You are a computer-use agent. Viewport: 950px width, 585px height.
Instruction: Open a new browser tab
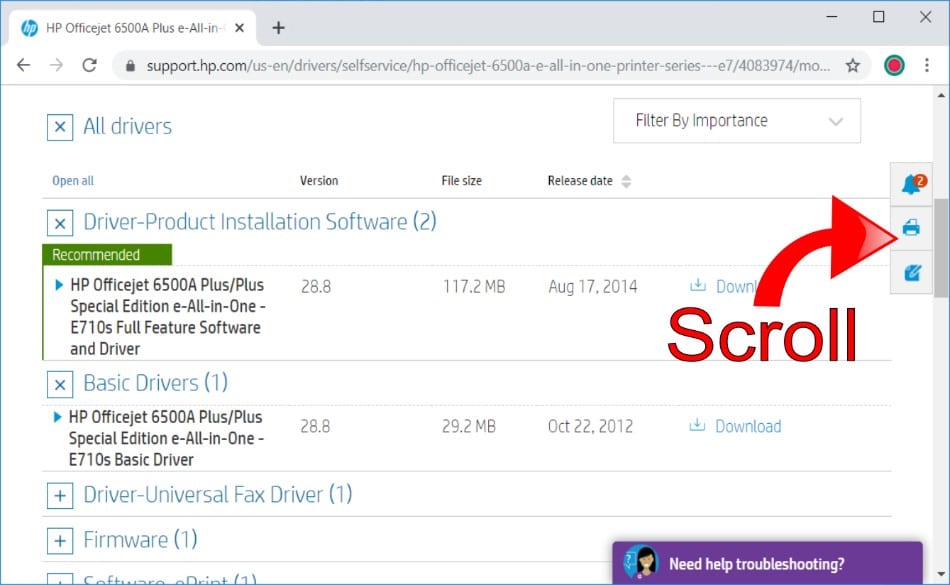point(278,27)
